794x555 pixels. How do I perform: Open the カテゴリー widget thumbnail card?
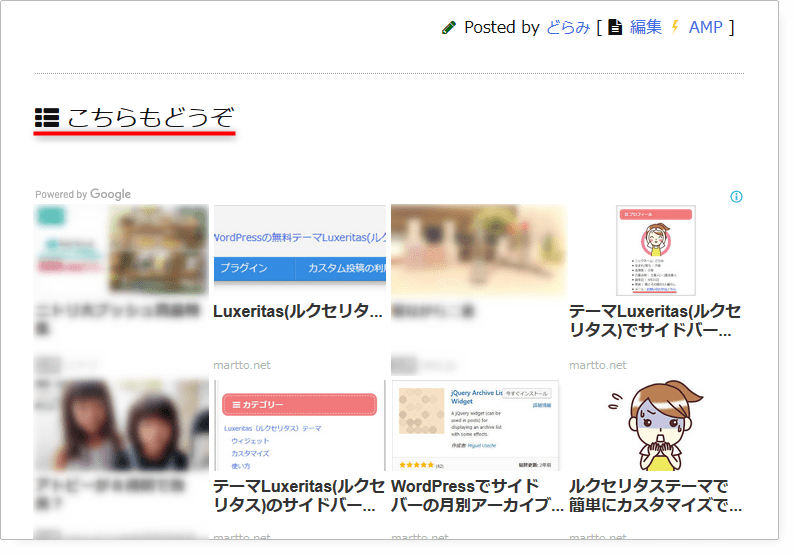tap(300, 425)
